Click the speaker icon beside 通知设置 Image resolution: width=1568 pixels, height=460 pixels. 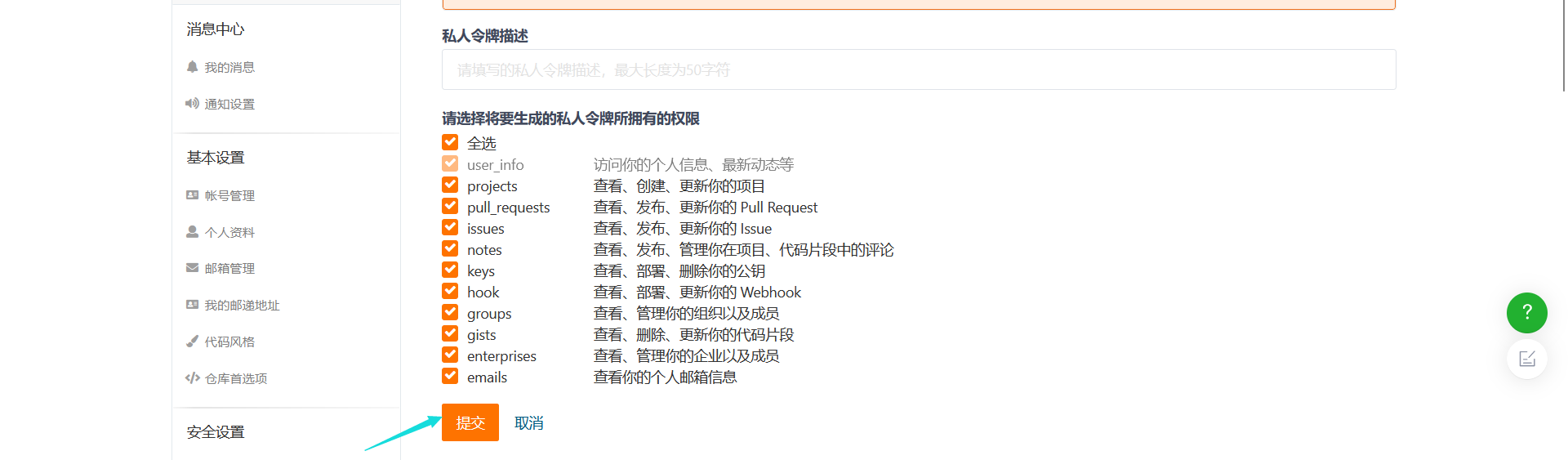[x=192, y=104]
